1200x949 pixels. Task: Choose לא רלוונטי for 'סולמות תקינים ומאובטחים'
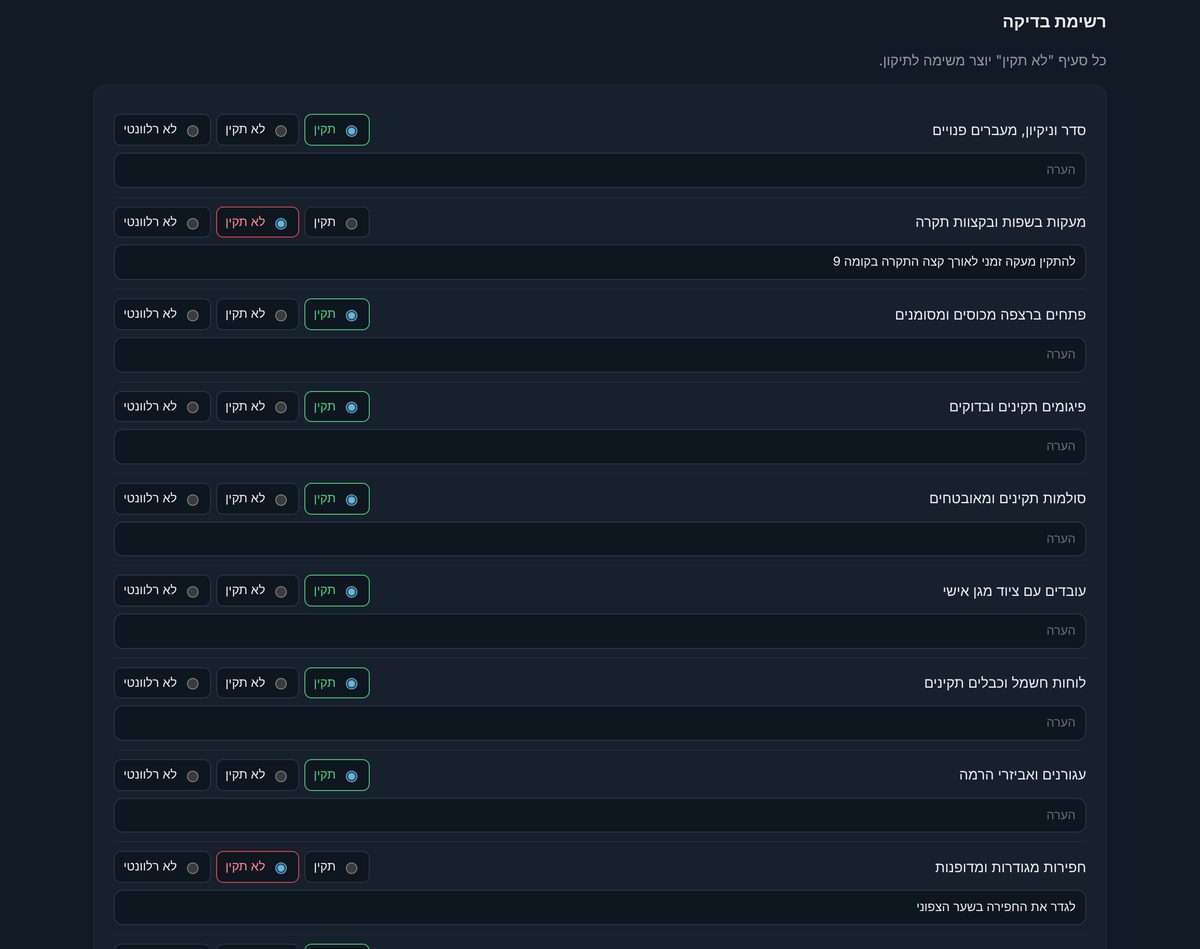click(162, 499)
